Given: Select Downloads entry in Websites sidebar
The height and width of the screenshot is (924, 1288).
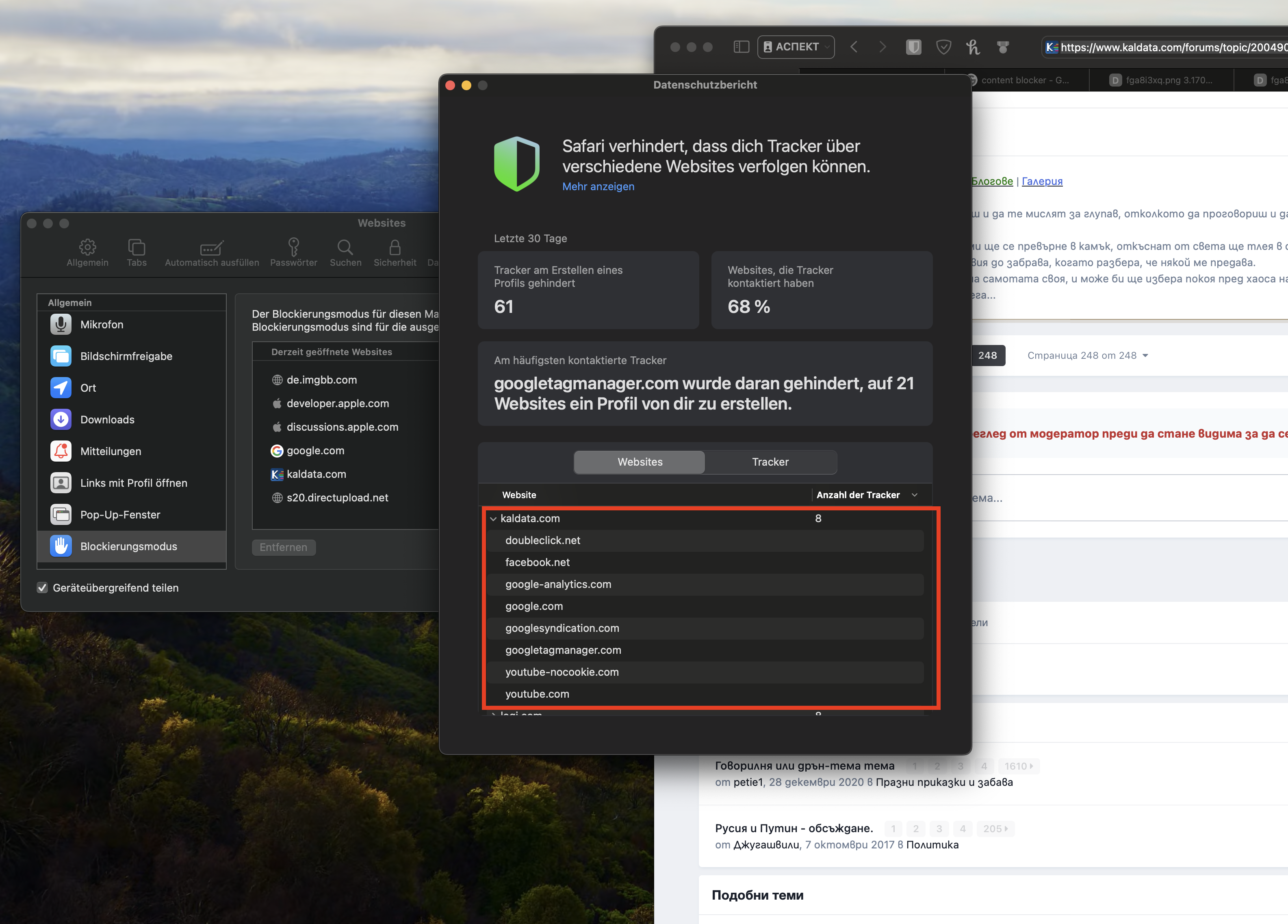Looking at the screenshot, I should (132, 420).
